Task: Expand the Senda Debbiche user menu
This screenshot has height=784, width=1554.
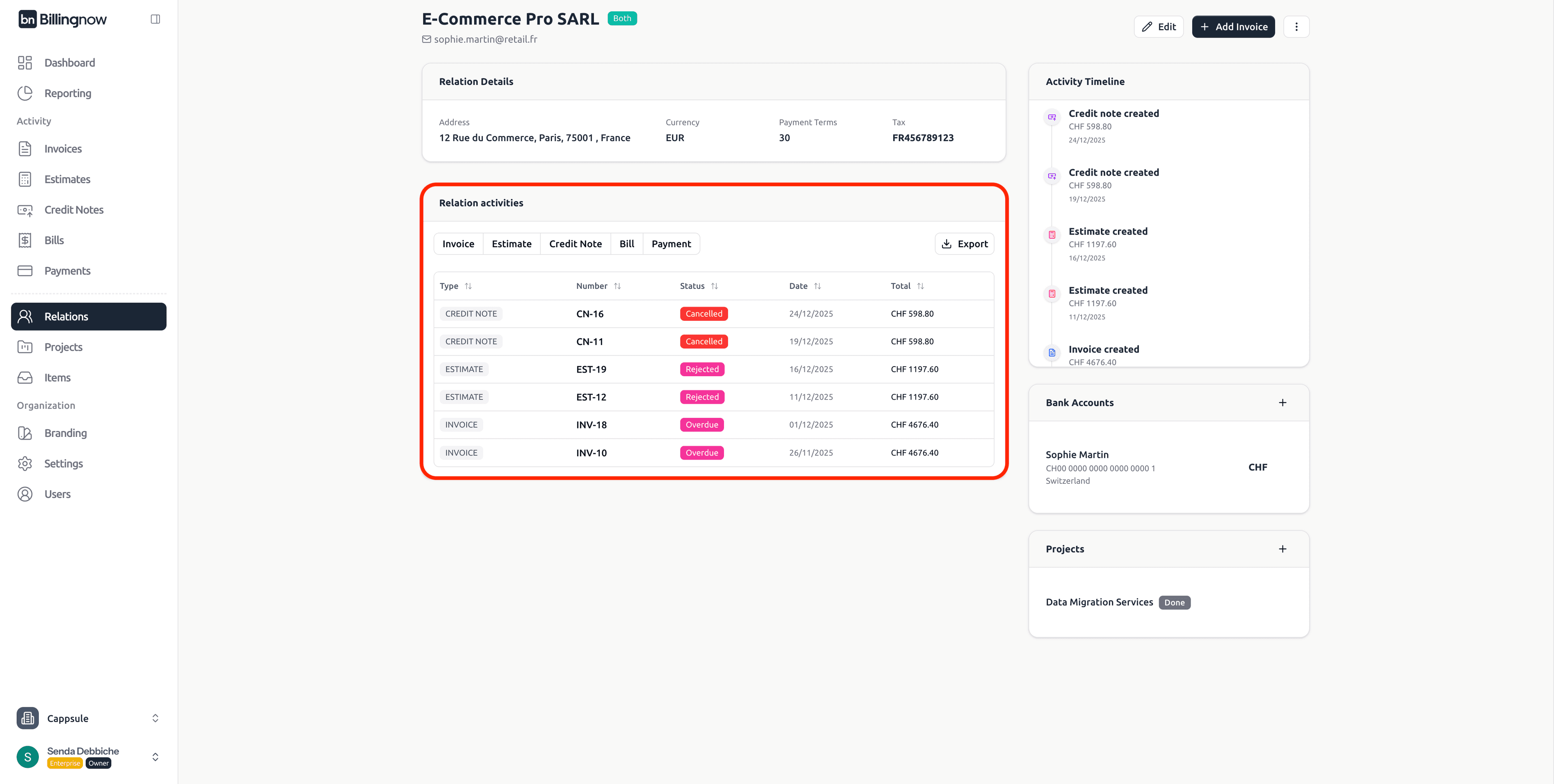Action: pos(155,757)
